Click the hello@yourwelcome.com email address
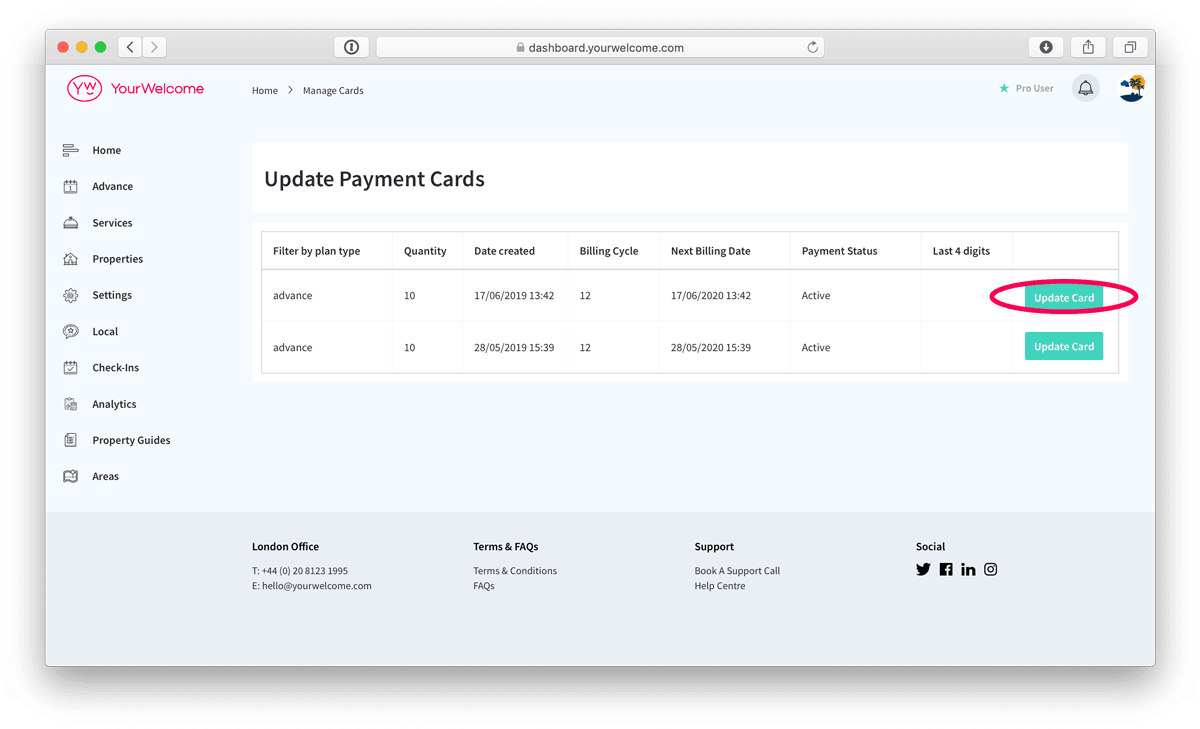Image resolution: width=1200 pixels, height=729 pixels. click(317, 586)
